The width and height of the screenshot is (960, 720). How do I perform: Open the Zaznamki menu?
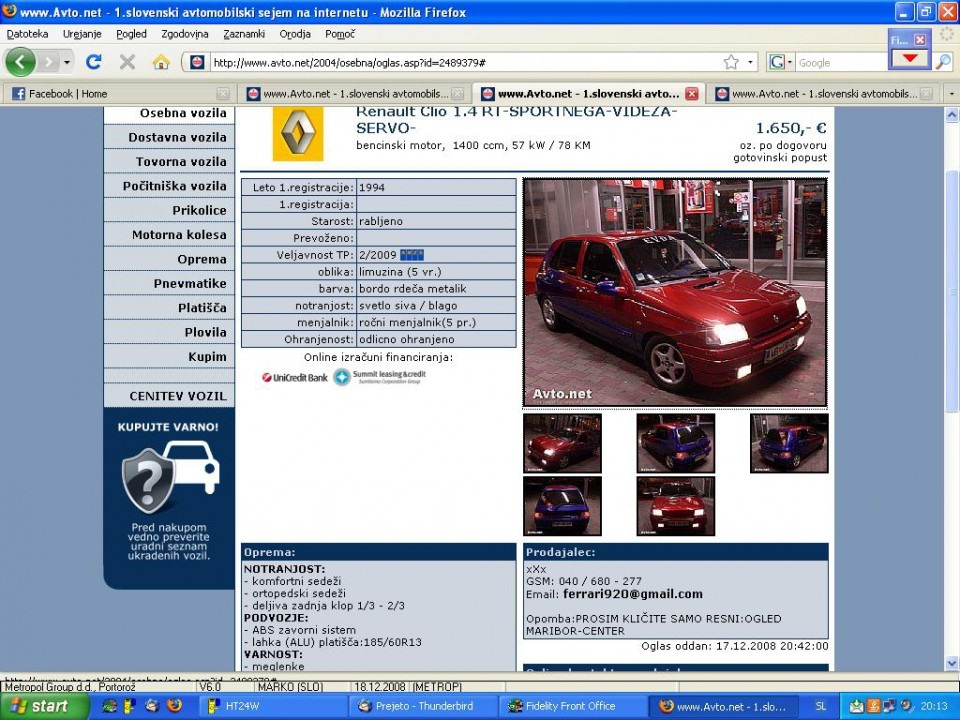tap(244, 34)
